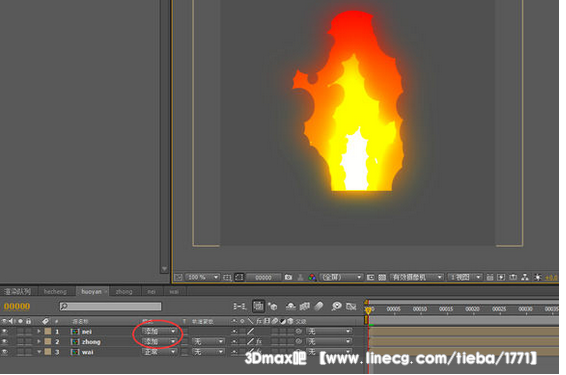The height and width of the screenshot is (375, 566).
Task: Open parent dropdown for nei layer
Action: pos(329,331)
